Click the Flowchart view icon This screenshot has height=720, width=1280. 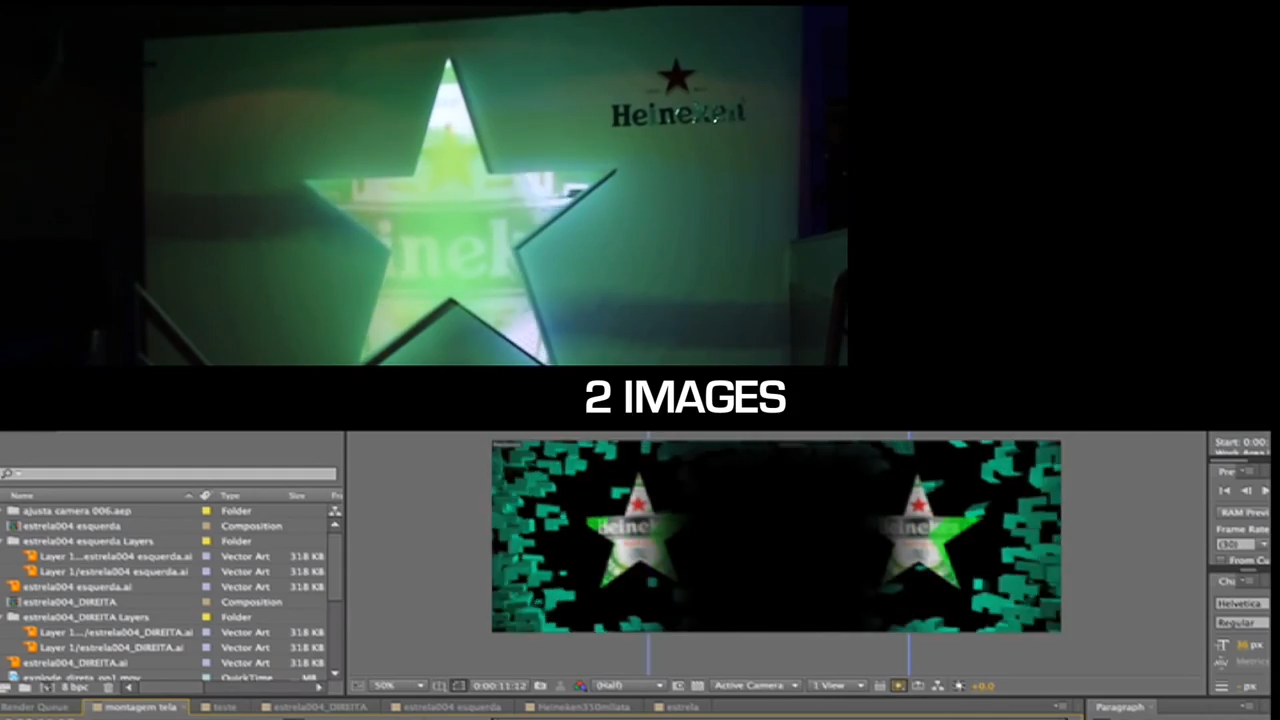pyautogui.click(x=937, y=687)
